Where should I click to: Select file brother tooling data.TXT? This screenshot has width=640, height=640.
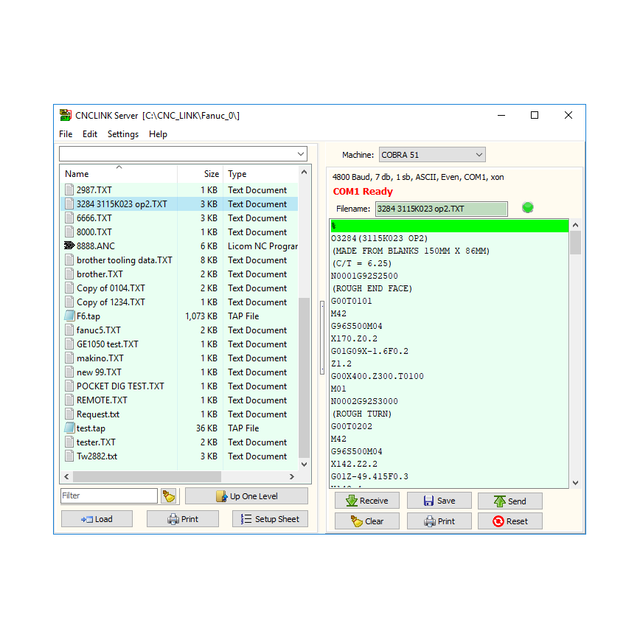click(x=180, y=260)
